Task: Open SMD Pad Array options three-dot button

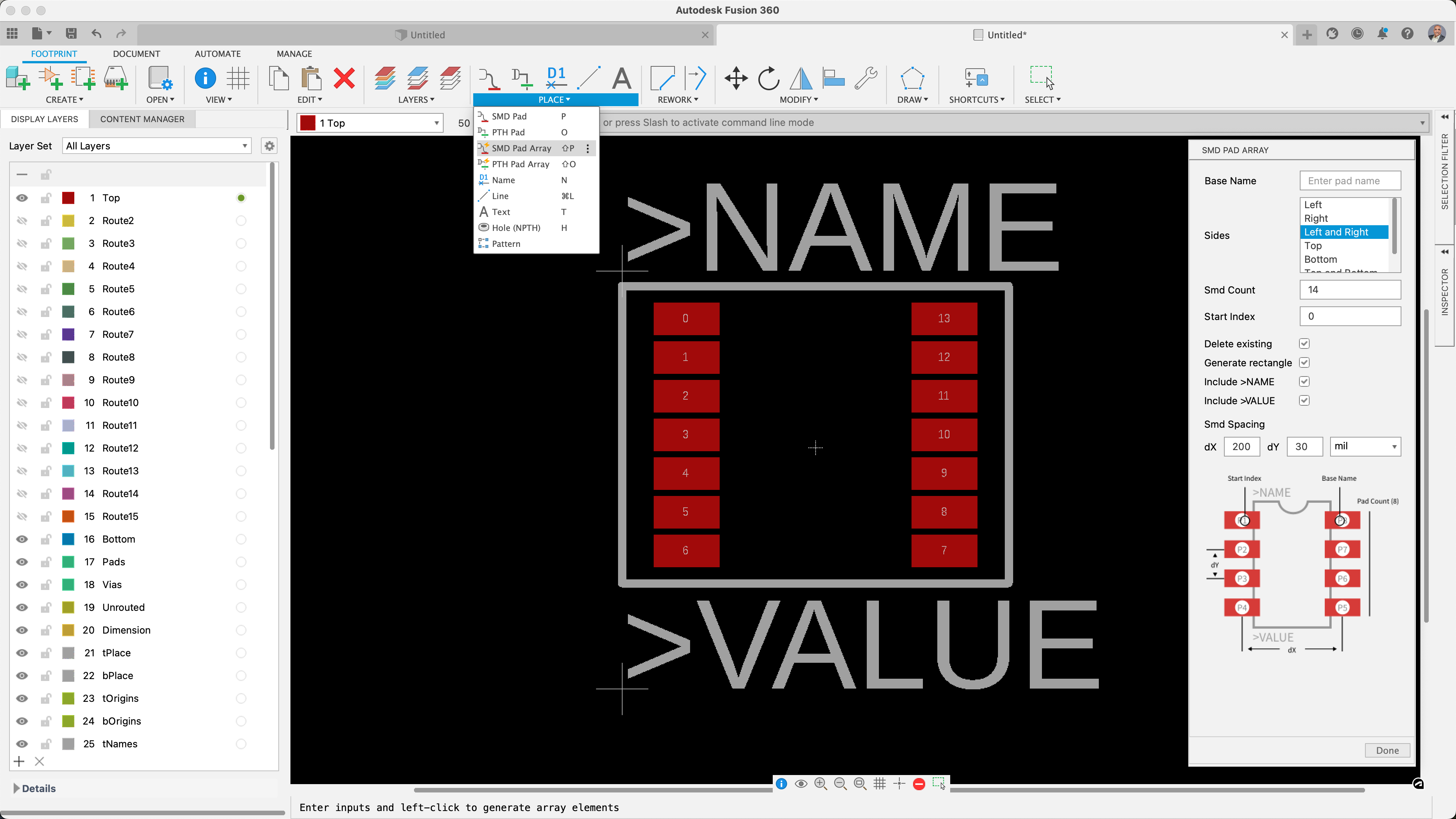Action: pos(588,148)
